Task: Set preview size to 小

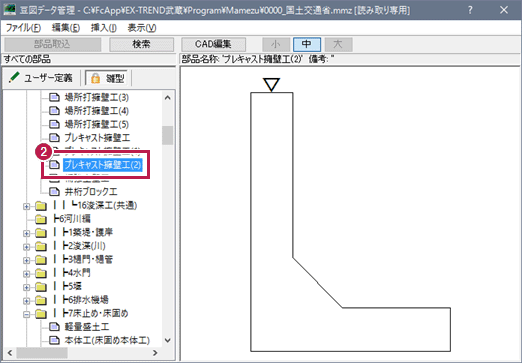Action: 276,44
